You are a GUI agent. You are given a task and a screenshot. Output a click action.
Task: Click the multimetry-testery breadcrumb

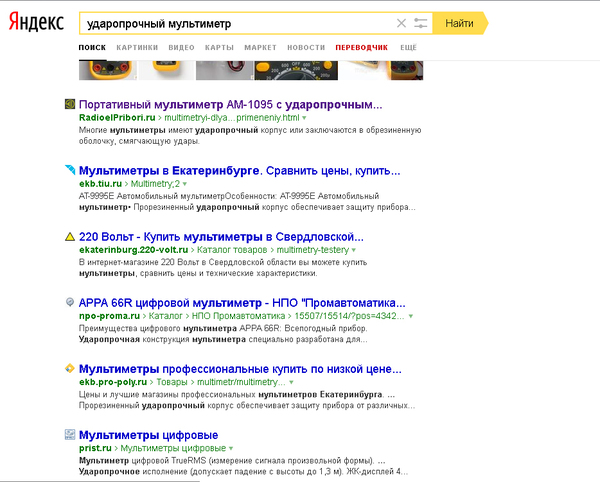coord(313,250)
